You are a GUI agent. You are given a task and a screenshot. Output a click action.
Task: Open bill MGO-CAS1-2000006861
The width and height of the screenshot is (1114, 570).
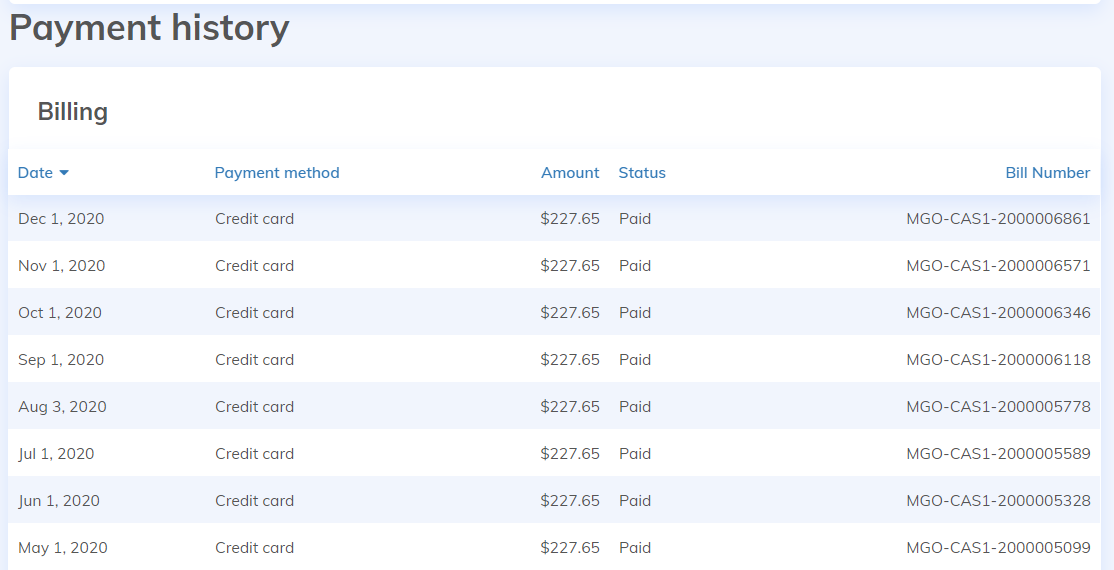998,219
